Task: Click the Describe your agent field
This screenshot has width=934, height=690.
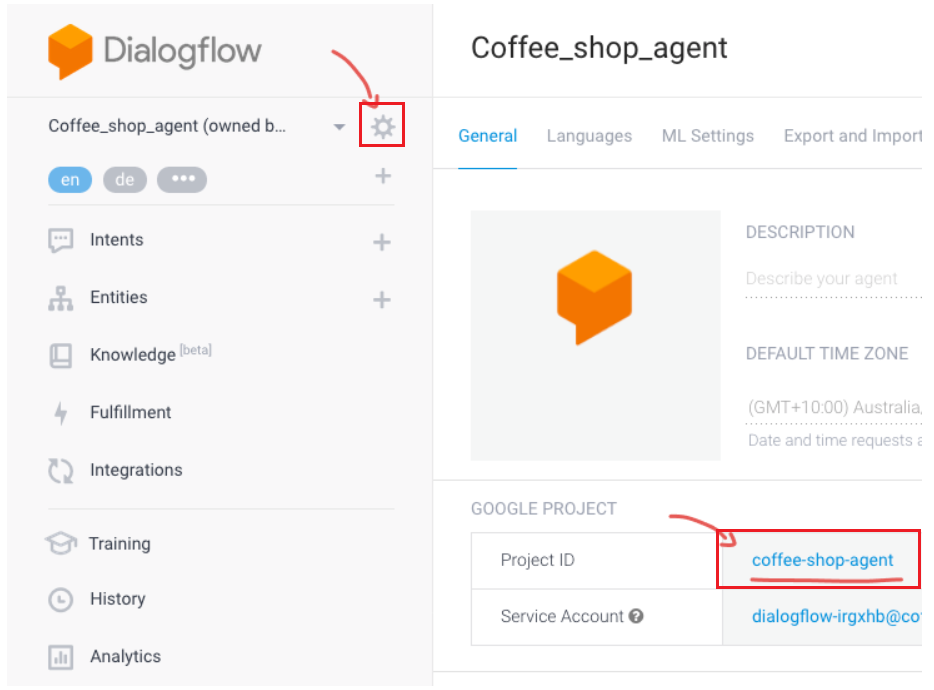Action: tap(834, 279)
